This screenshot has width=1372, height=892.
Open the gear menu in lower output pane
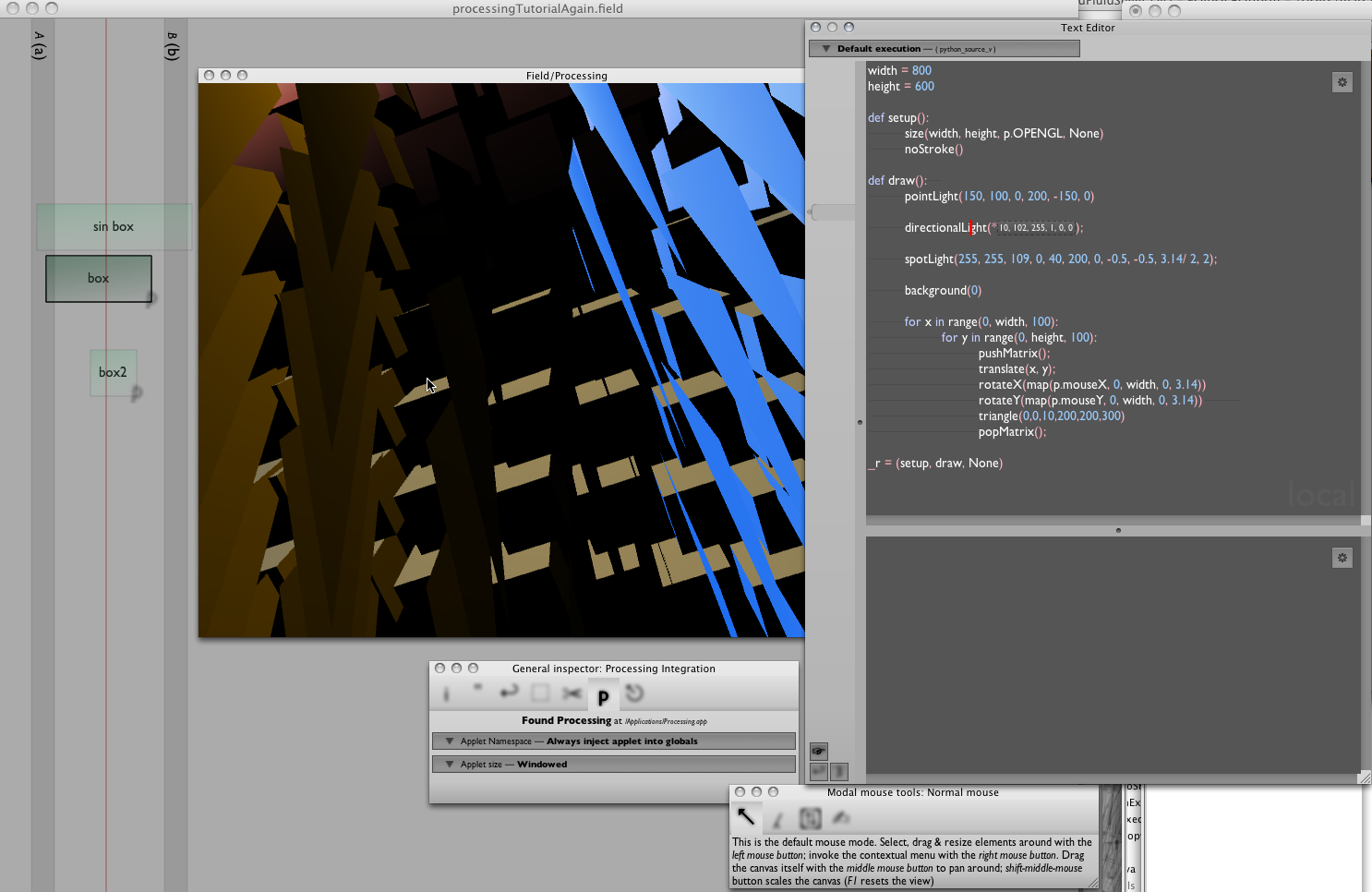pos(1342,558)
